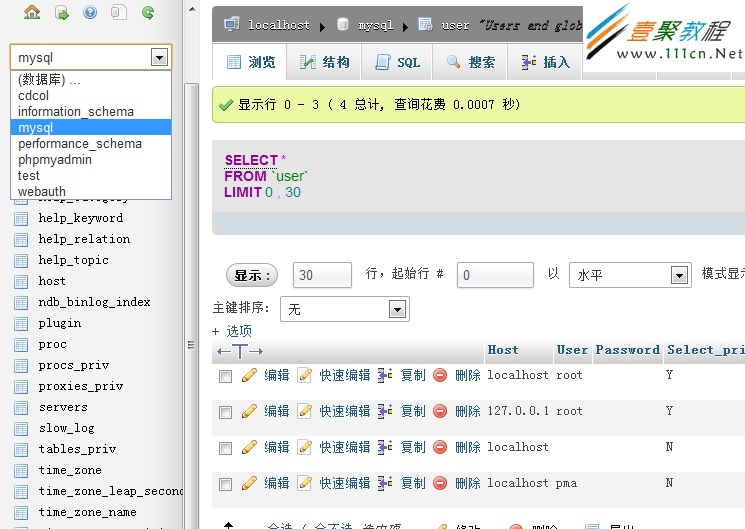This screenshot has width=745, height=529.
Task: Click copy icon in localhost pma row
Action: (x=385, y=483)
